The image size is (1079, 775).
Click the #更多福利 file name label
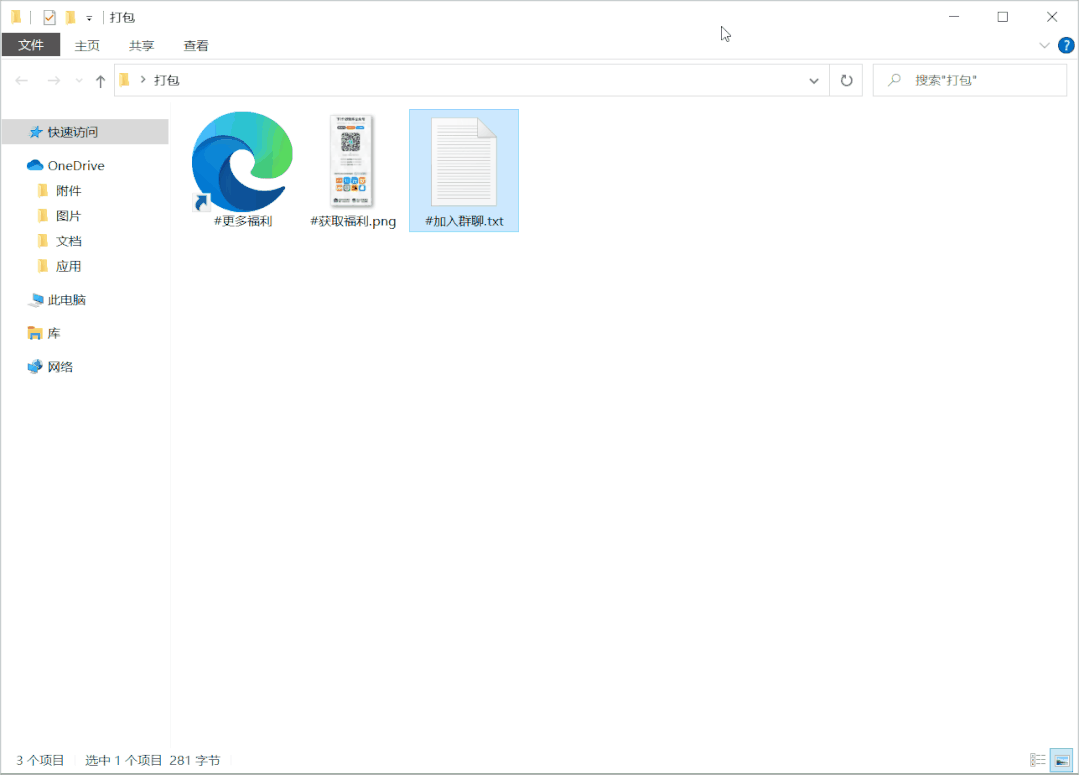(243, 222)
